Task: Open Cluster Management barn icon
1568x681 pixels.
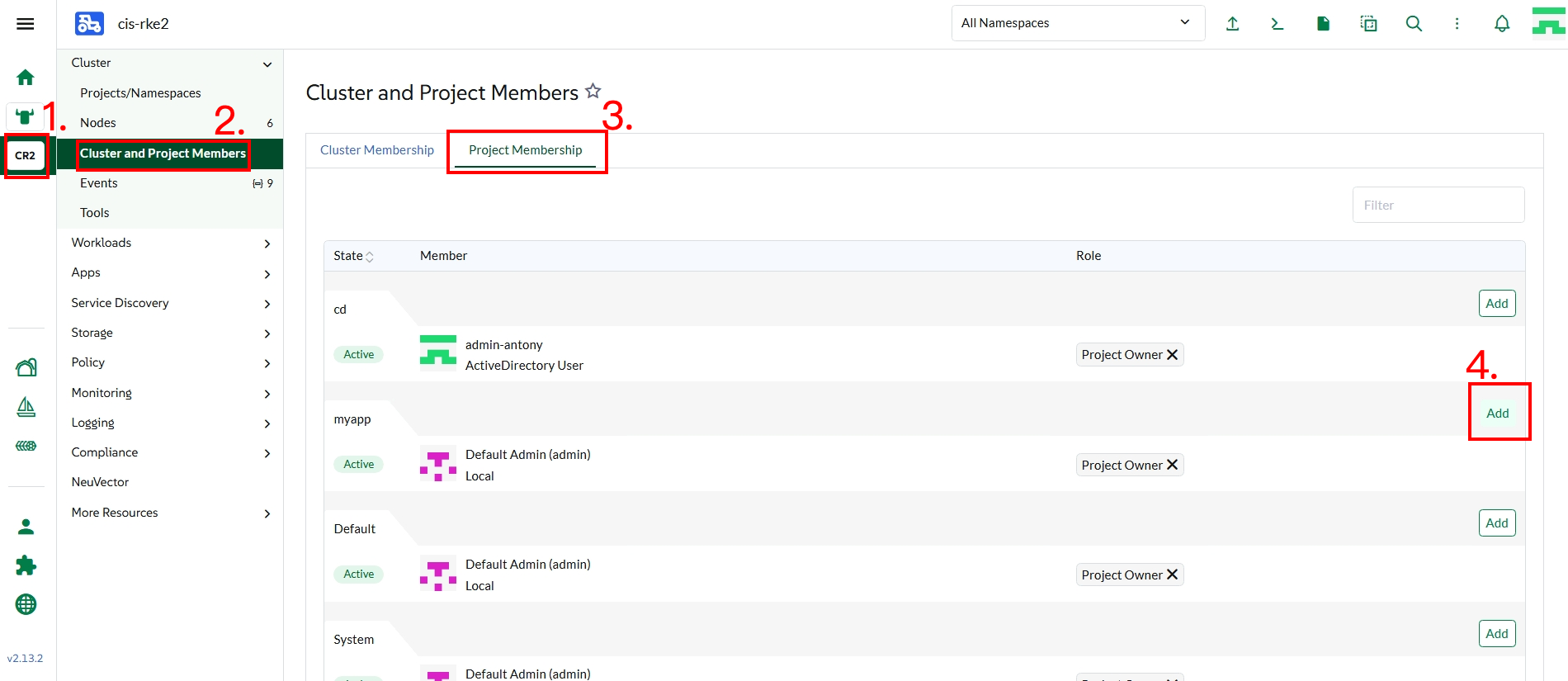Action: [x=26, y=367]
